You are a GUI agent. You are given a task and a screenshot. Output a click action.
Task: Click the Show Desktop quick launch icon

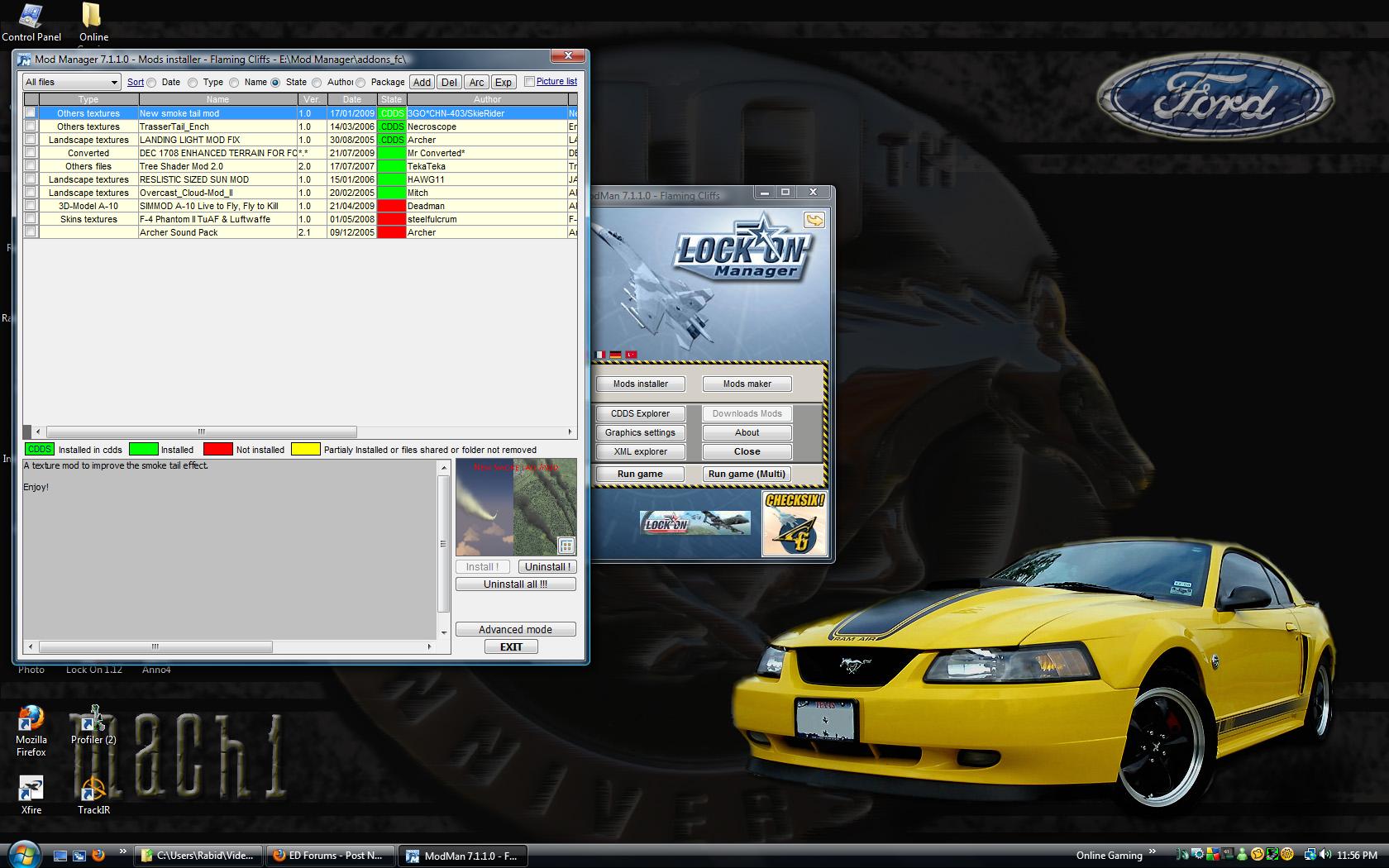click(60, 856)
